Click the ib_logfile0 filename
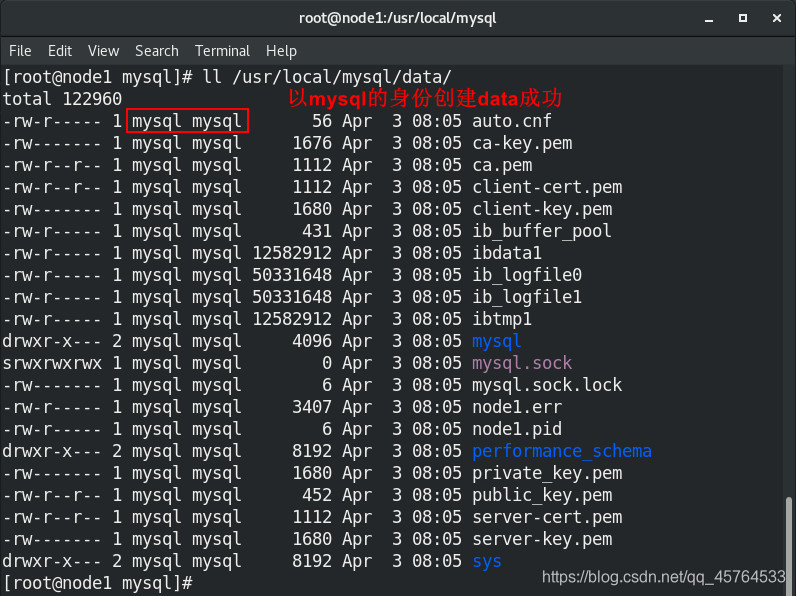The image size is (796, 596). tap(527, 275)
